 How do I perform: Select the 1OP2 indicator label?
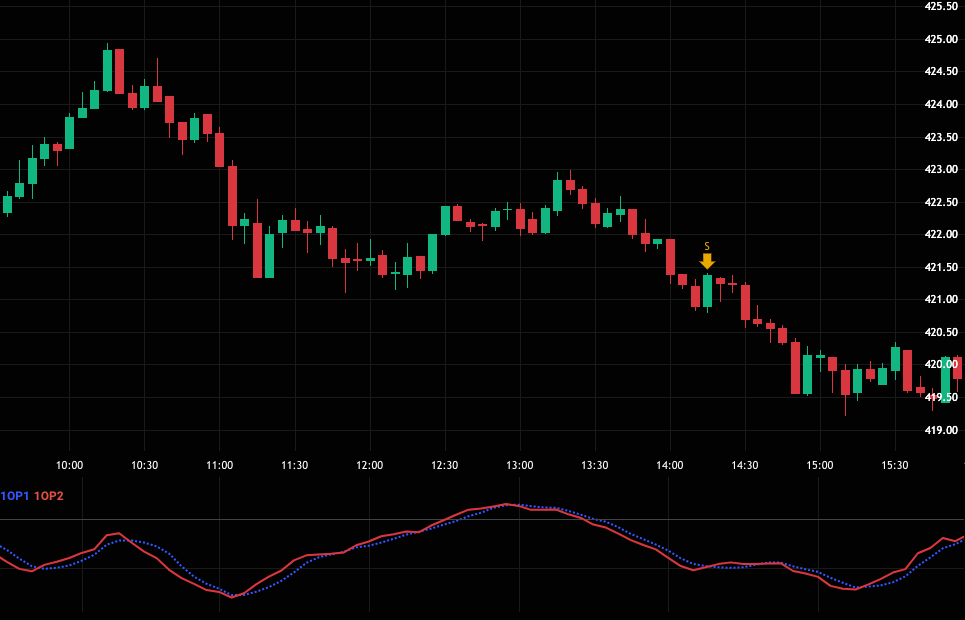pos(48,496)
